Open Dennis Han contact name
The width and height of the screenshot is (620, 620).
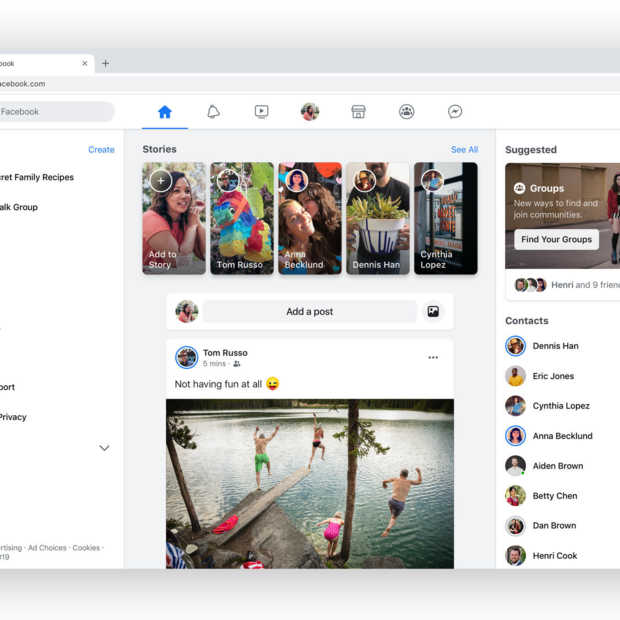click(556, 346)
